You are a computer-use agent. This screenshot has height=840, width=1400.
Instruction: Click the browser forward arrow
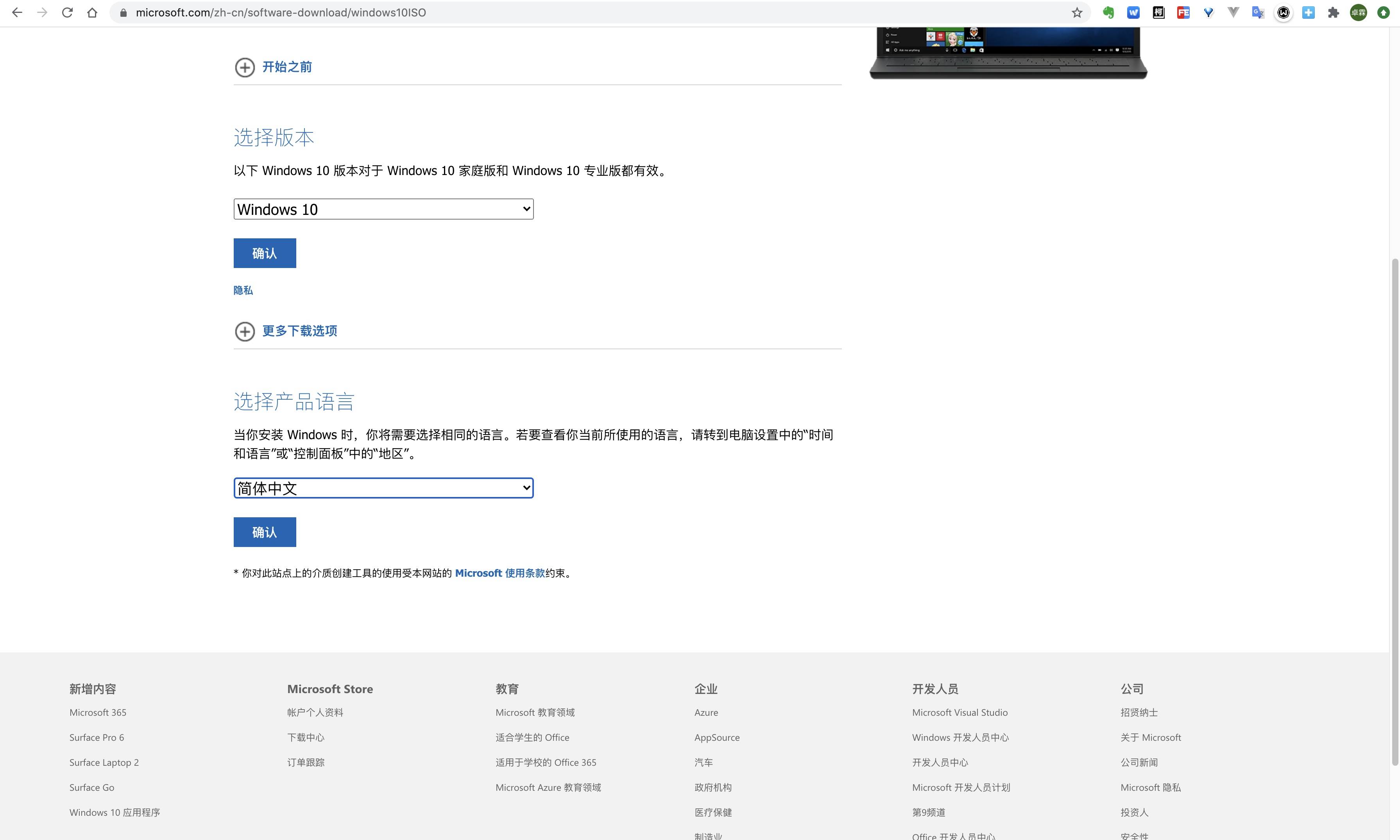42,13
